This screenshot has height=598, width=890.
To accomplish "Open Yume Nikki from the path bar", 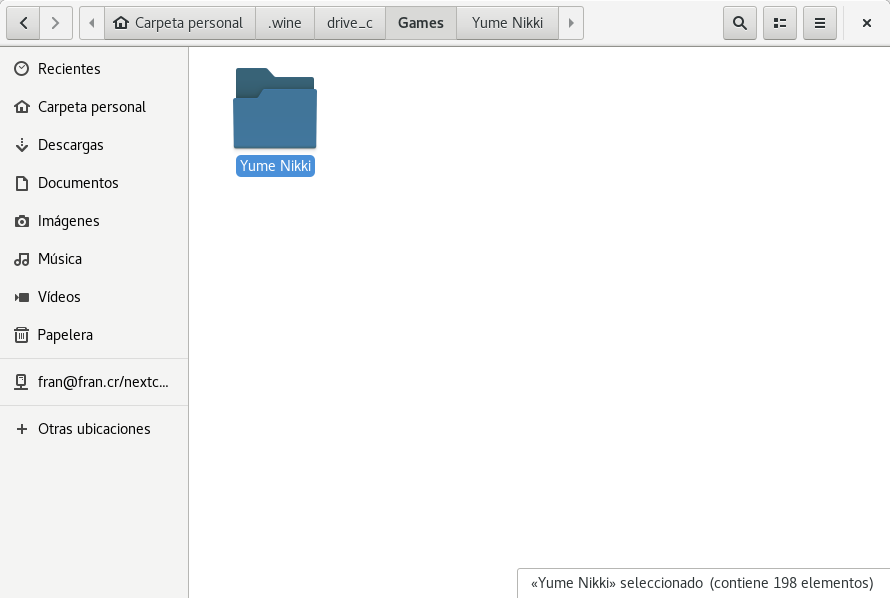I will tap(507, 23).
